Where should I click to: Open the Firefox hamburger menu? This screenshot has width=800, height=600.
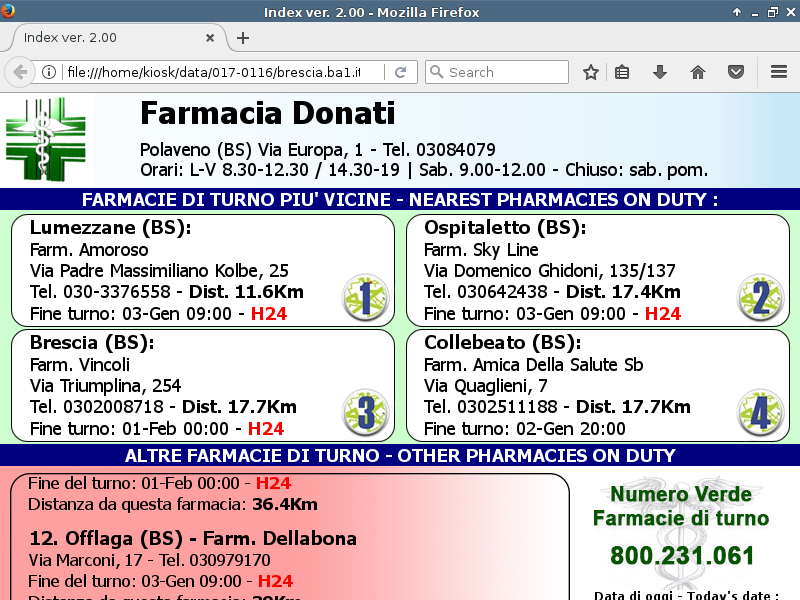point(779,72)
